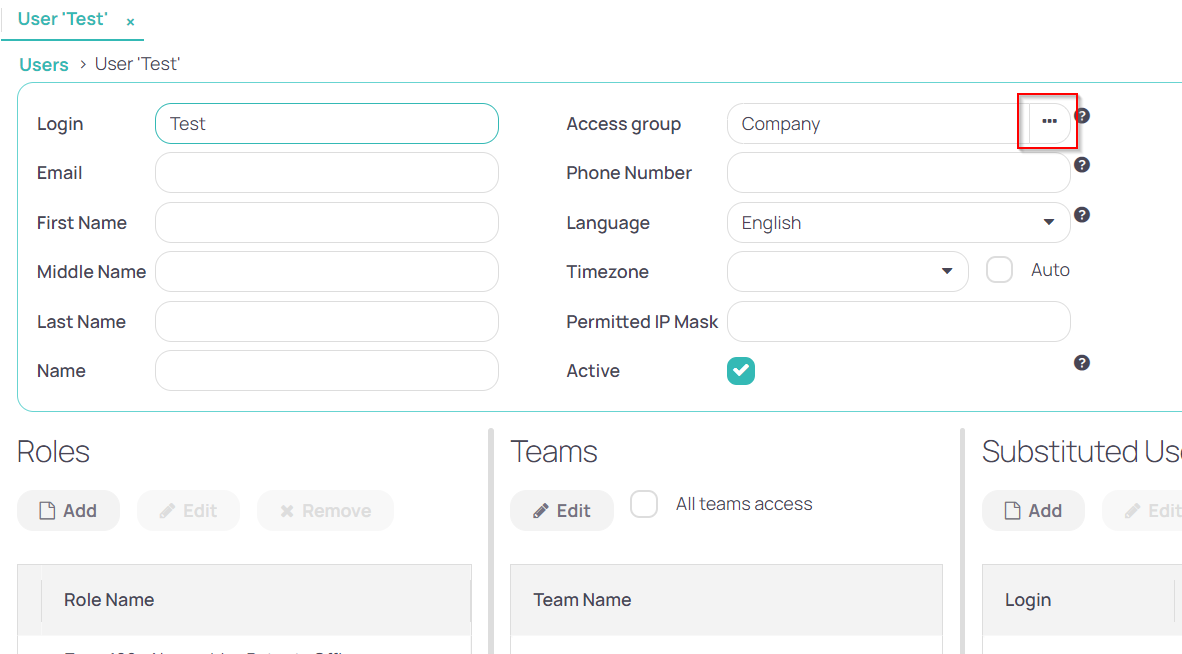Close the User 'Test' tab
This screenshot has height=654, width=1182.
point(130,22)
